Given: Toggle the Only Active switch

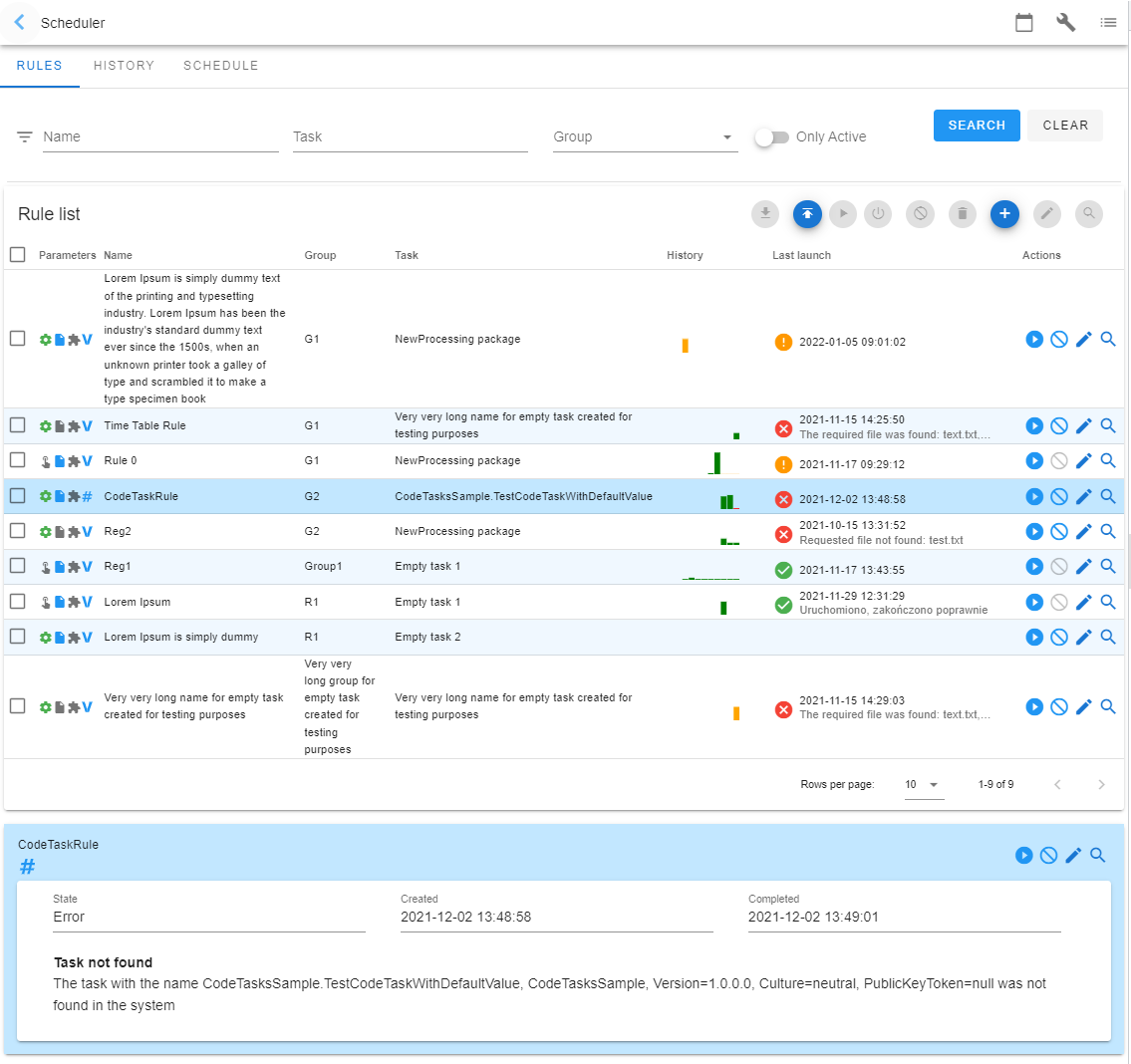Looking at the screenshot, I should coord(772,137).
